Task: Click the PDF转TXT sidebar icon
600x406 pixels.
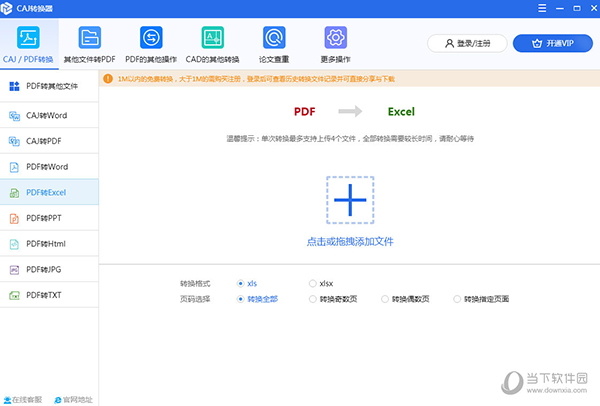Action: [14, 295]
